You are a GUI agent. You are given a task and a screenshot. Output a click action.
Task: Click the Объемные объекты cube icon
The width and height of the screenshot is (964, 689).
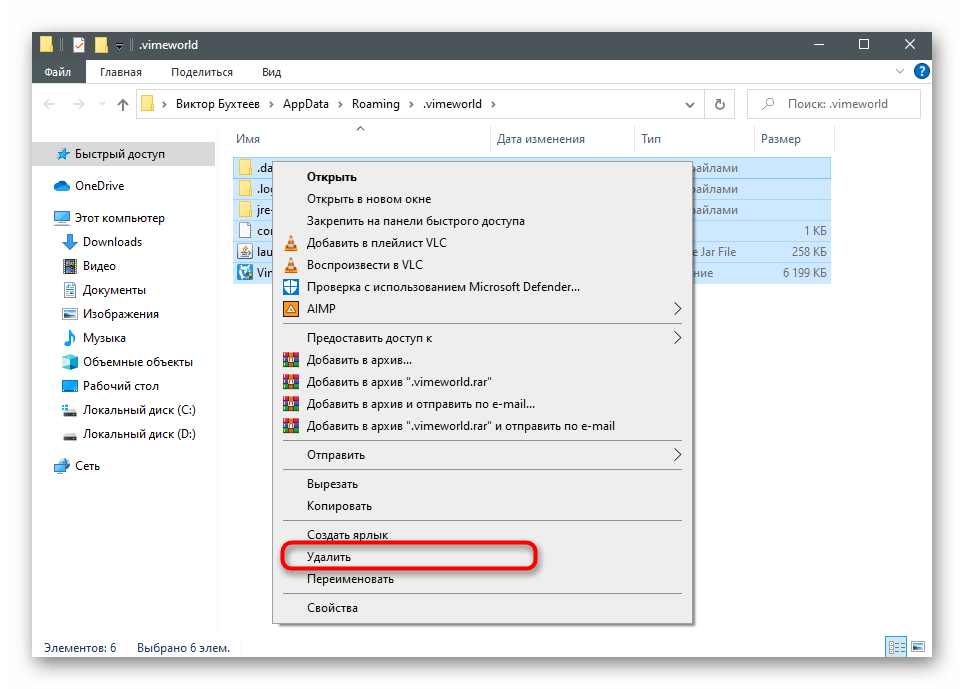[x=70, y=361]
